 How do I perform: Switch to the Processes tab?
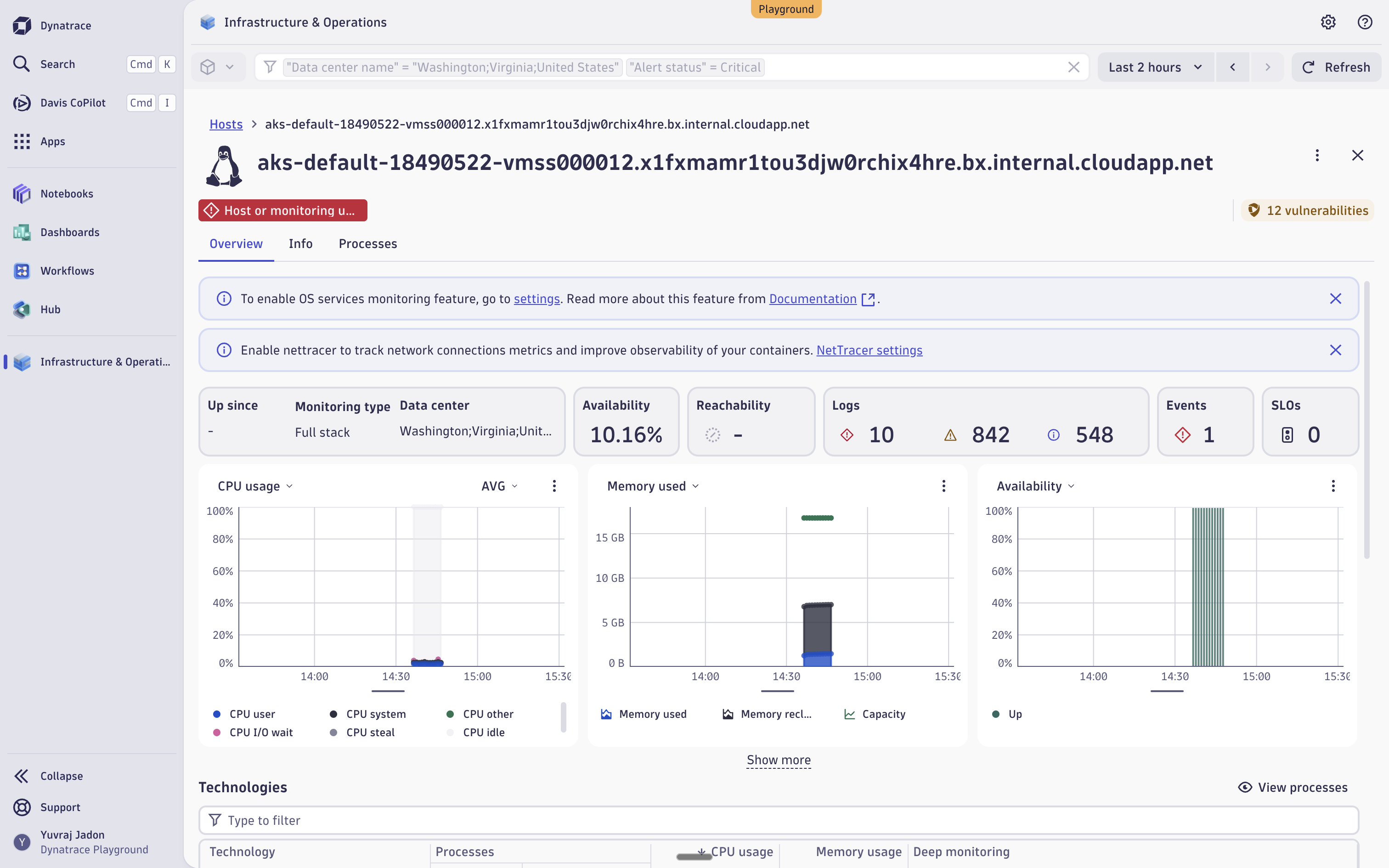click(x=368, y=243)
